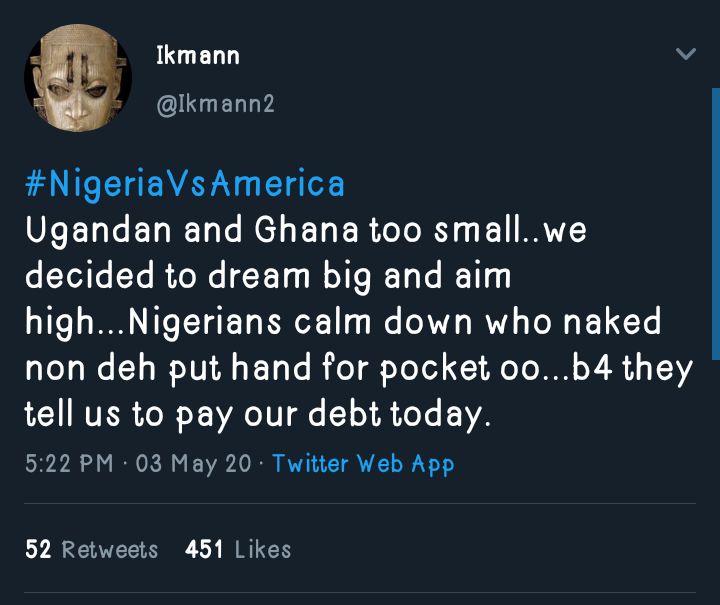Click the Ikmann display name
The width and height of the screenshot is (720, 605).
[x=198, y=56]
